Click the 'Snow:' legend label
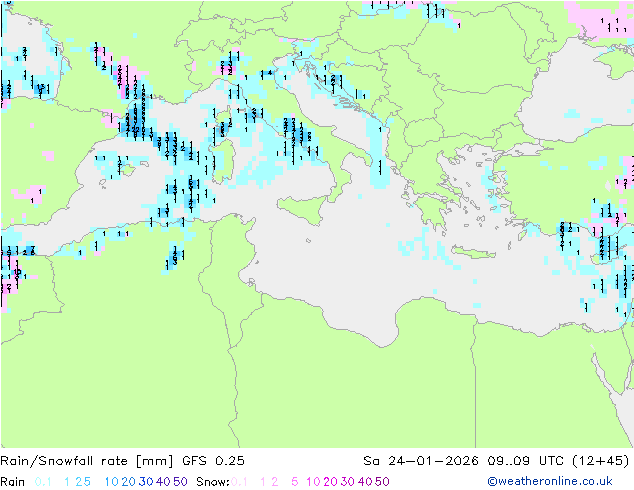Image resolution: width=634 pixels, height=490 pixels. click(213, 482)
